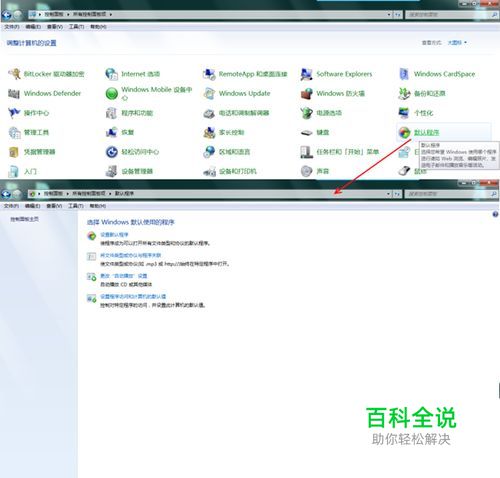Screen dimensions: 500x478
Task: Expand the address bar history dropdown, upper window
Action: tap(389, 15)
